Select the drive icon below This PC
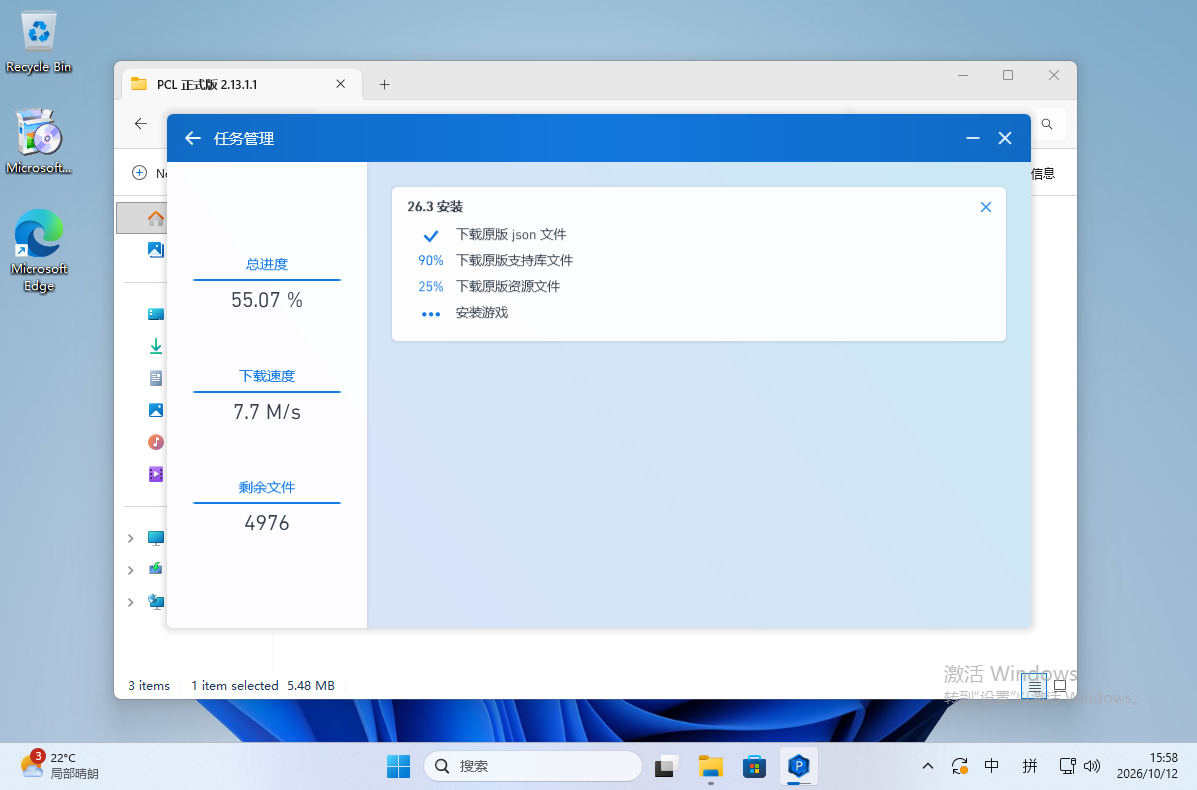Screen dimensions: 1197x790 tap(156, 569)
